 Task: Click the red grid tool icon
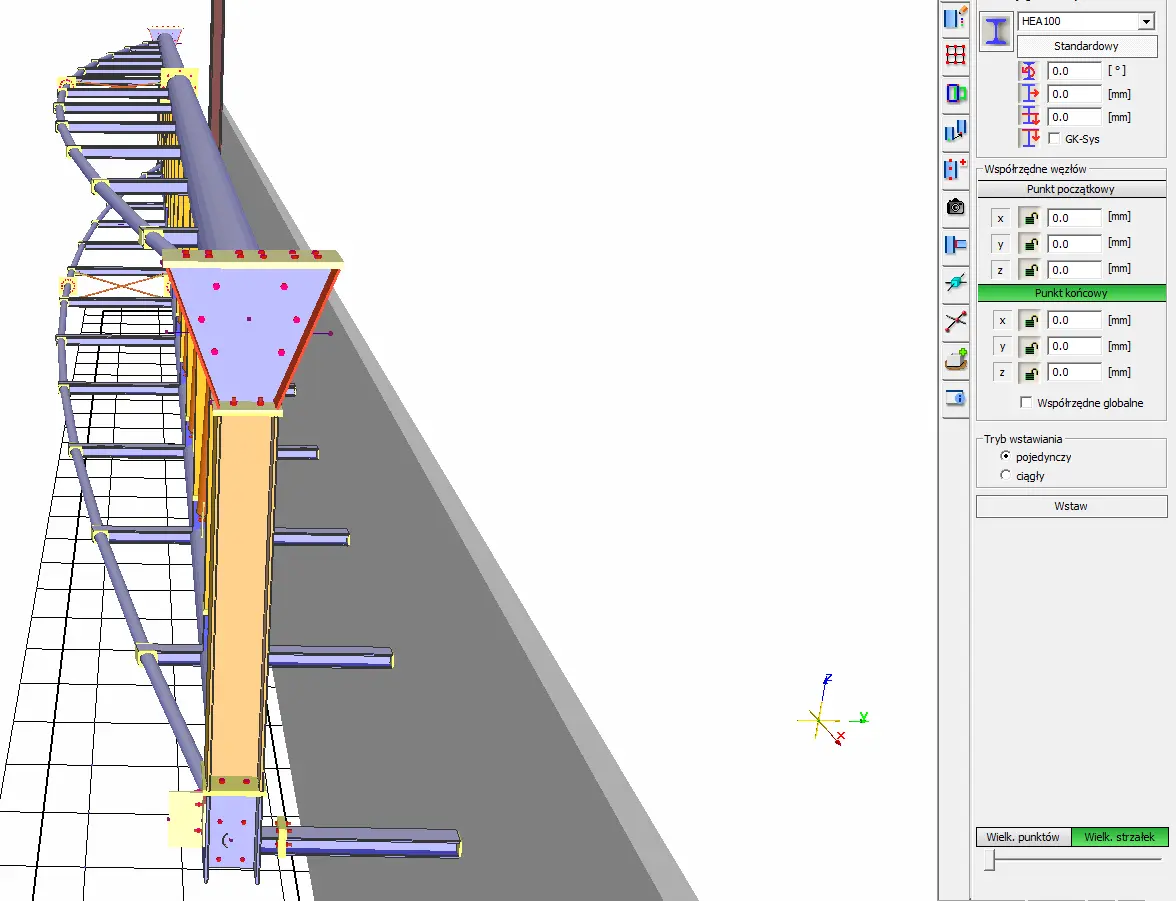[956, 55]
